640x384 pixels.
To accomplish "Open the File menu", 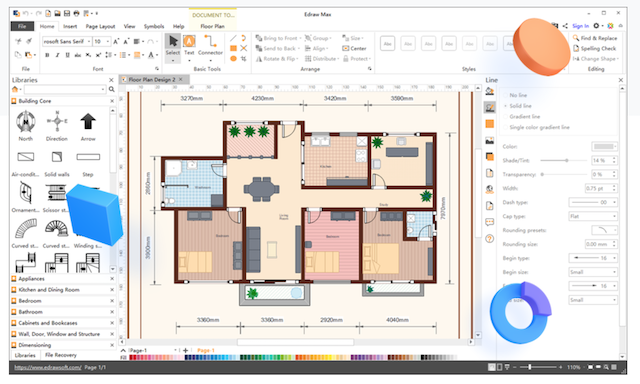I will click(x=22, y=26).
